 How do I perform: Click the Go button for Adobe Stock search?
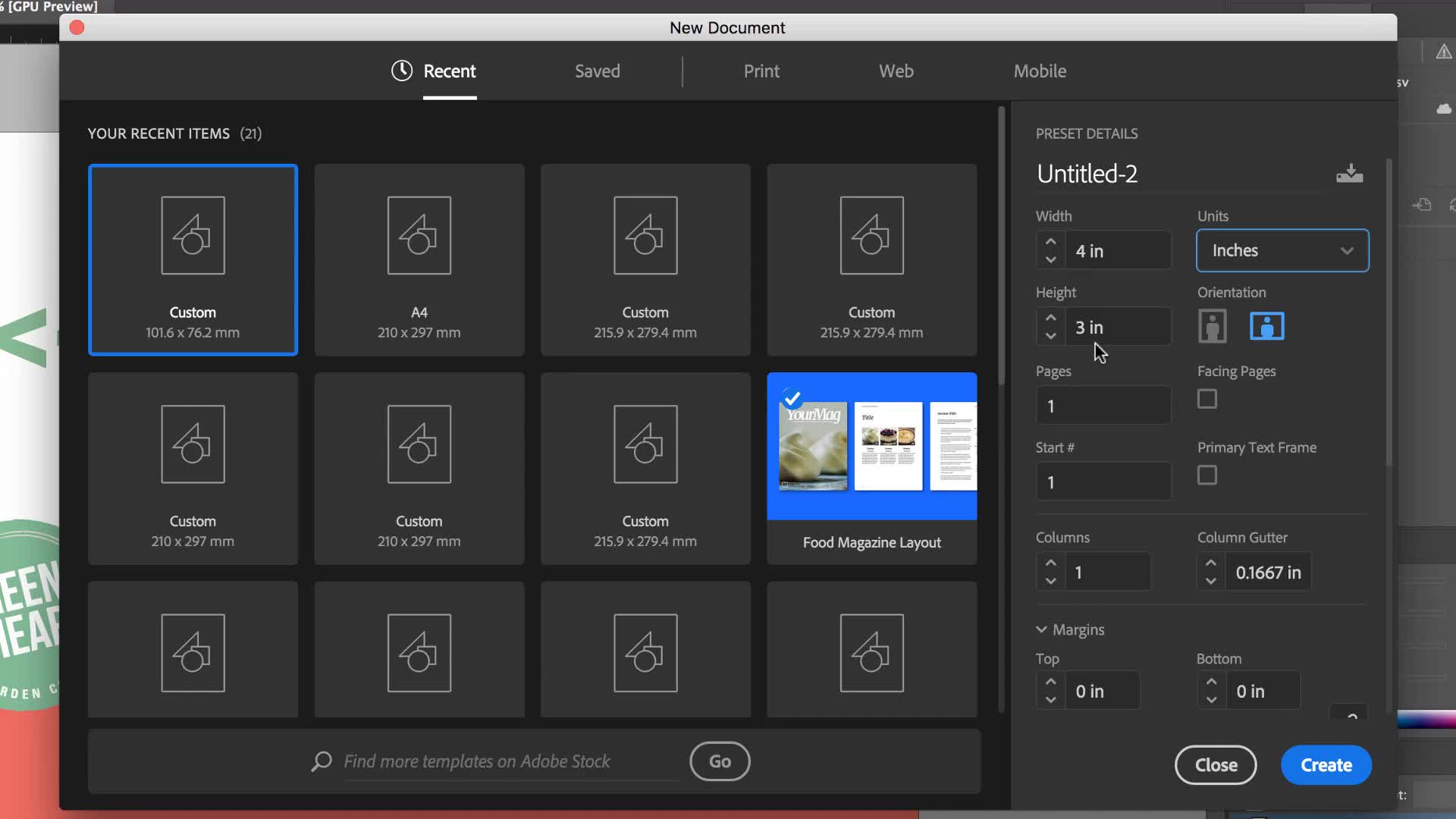click(x=720, y=761)
